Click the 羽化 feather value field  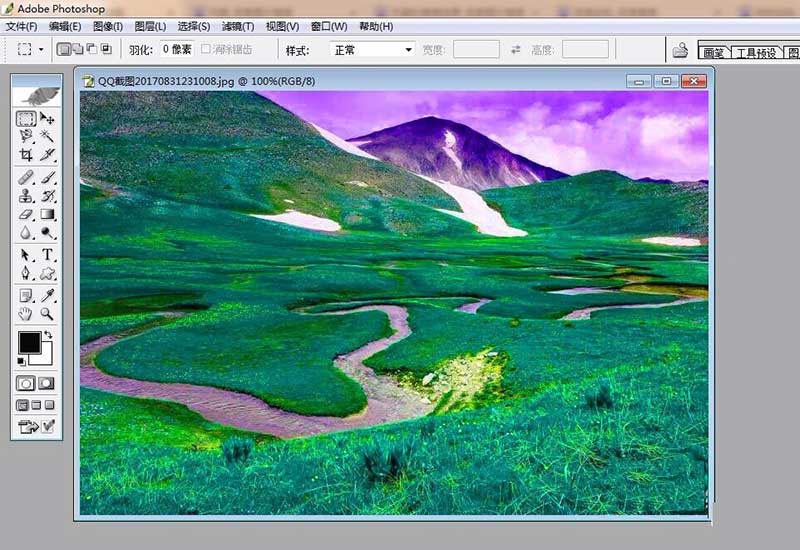177,49
